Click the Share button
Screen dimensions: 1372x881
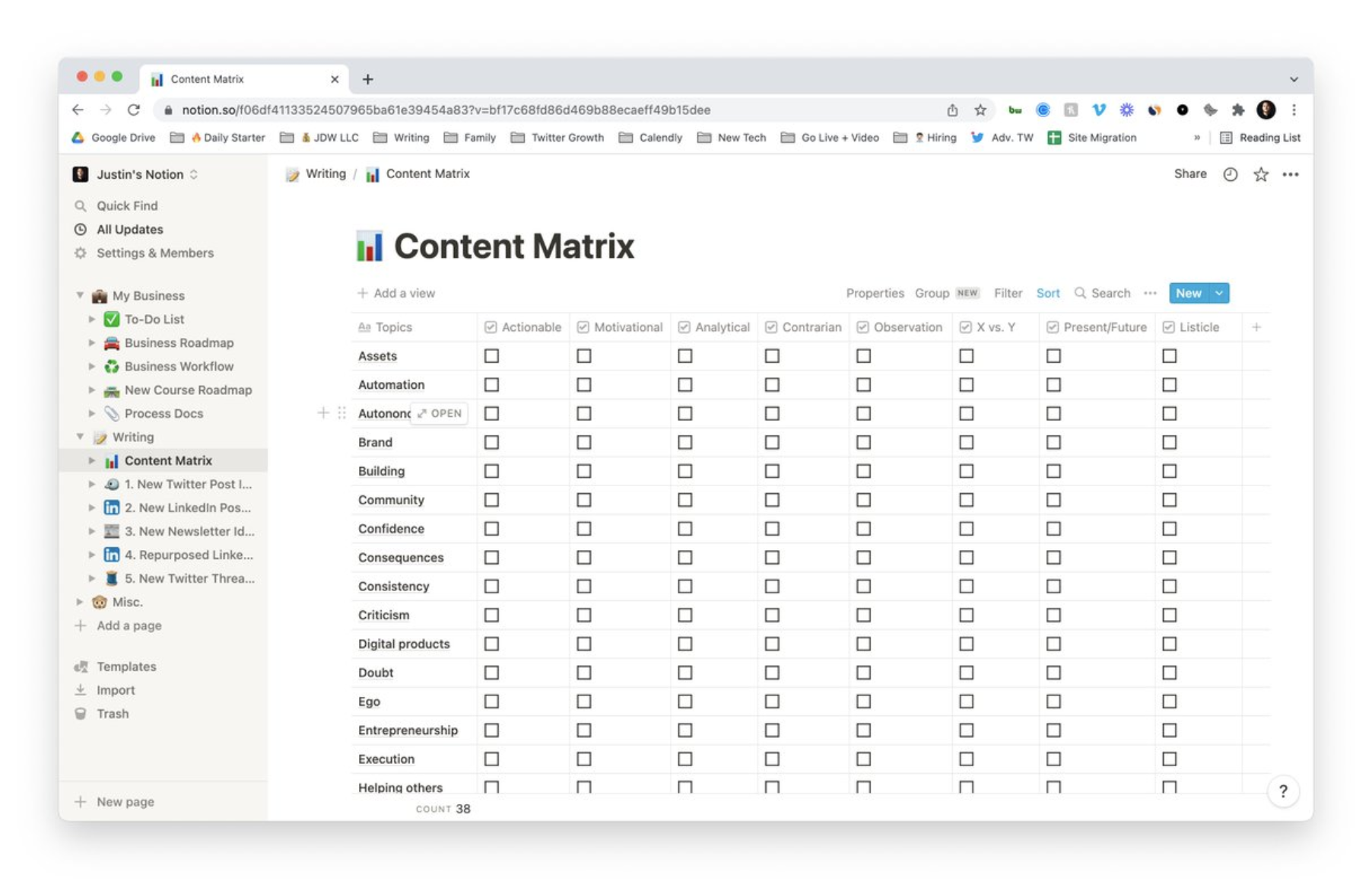tap(1189, 174)
